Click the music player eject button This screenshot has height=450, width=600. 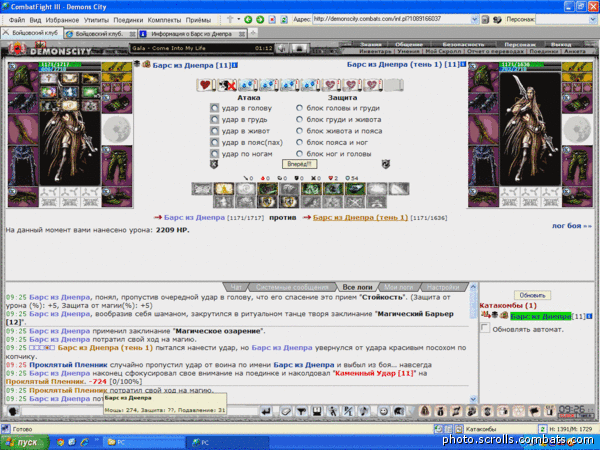(x=300, y=48)
